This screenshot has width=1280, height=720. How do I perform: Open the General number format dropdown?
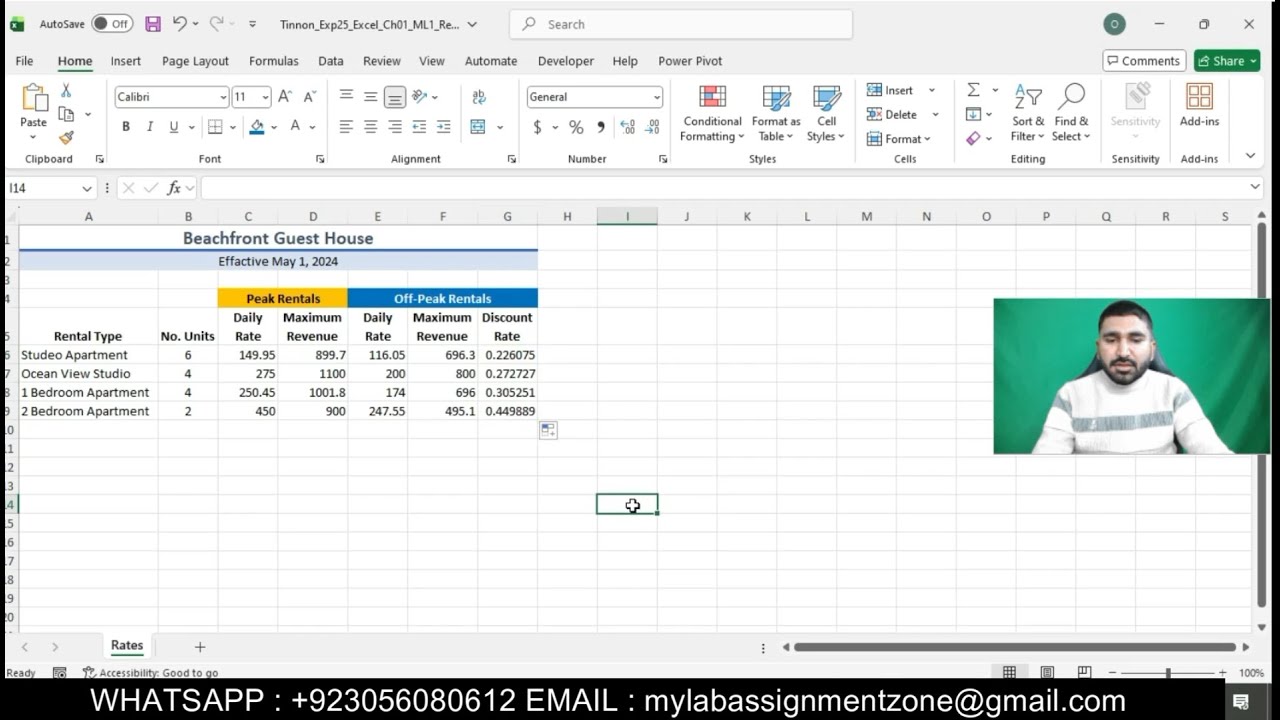(656, 97)
